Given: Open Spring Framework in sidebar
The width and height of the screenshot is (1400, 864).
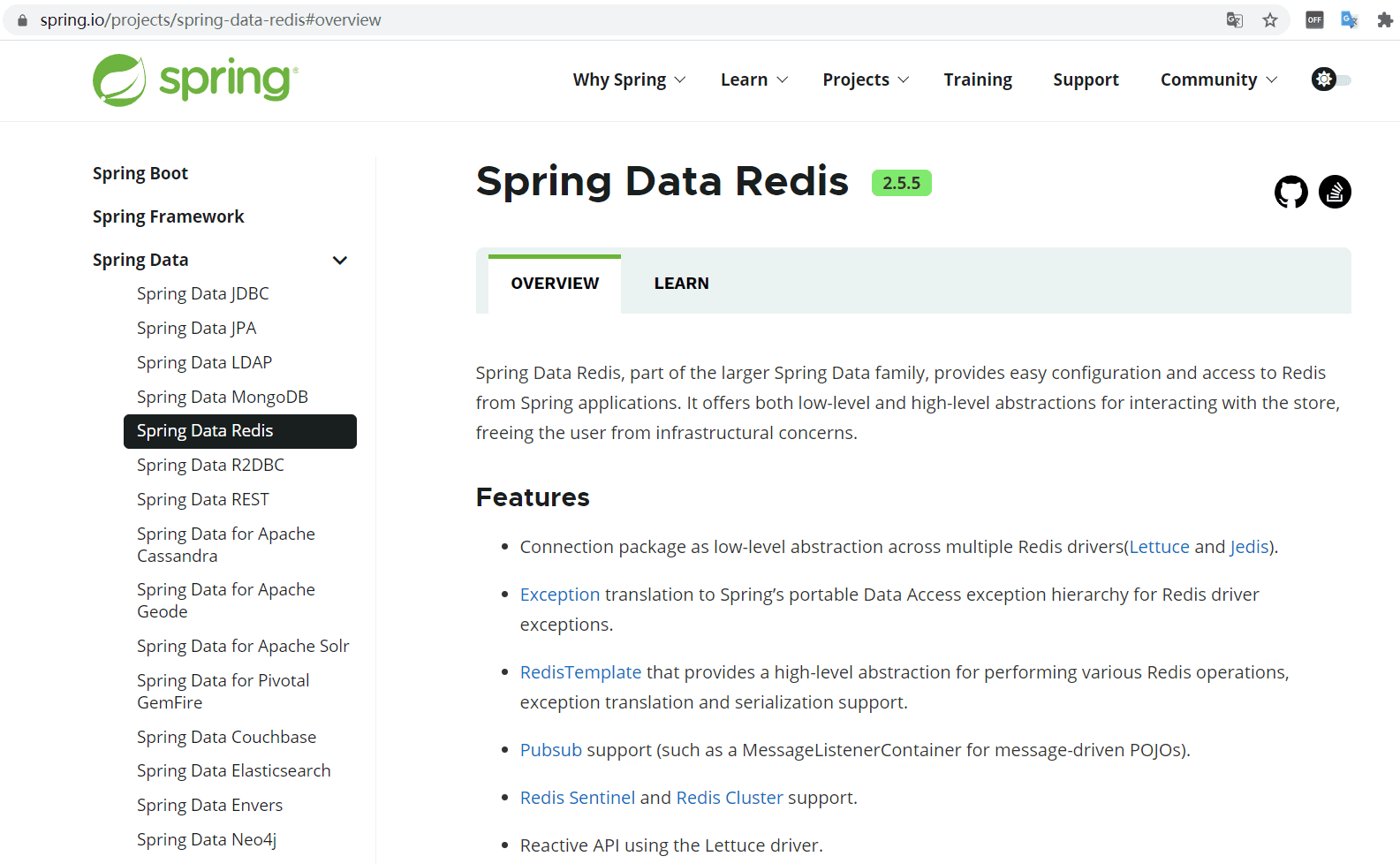Looking at the screenshot, I should tap(168, 216).
